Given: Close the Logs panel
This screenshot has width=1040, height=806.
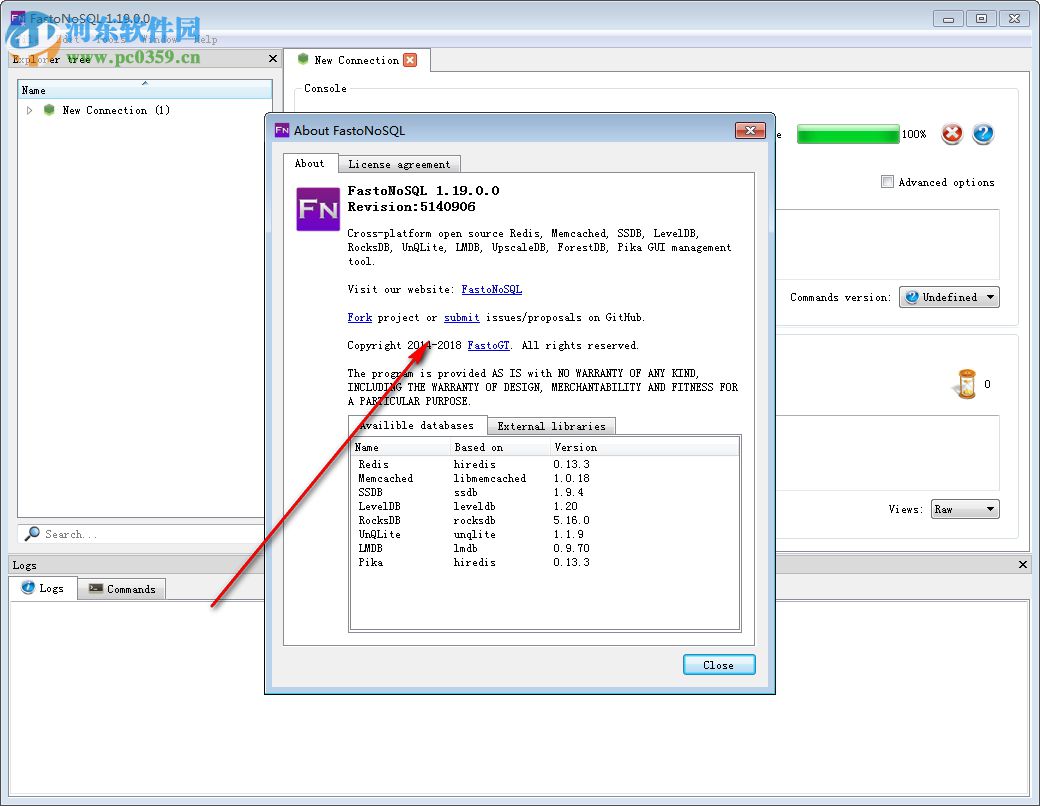Looking at the screenshot, I should [x=1023, y=565].
